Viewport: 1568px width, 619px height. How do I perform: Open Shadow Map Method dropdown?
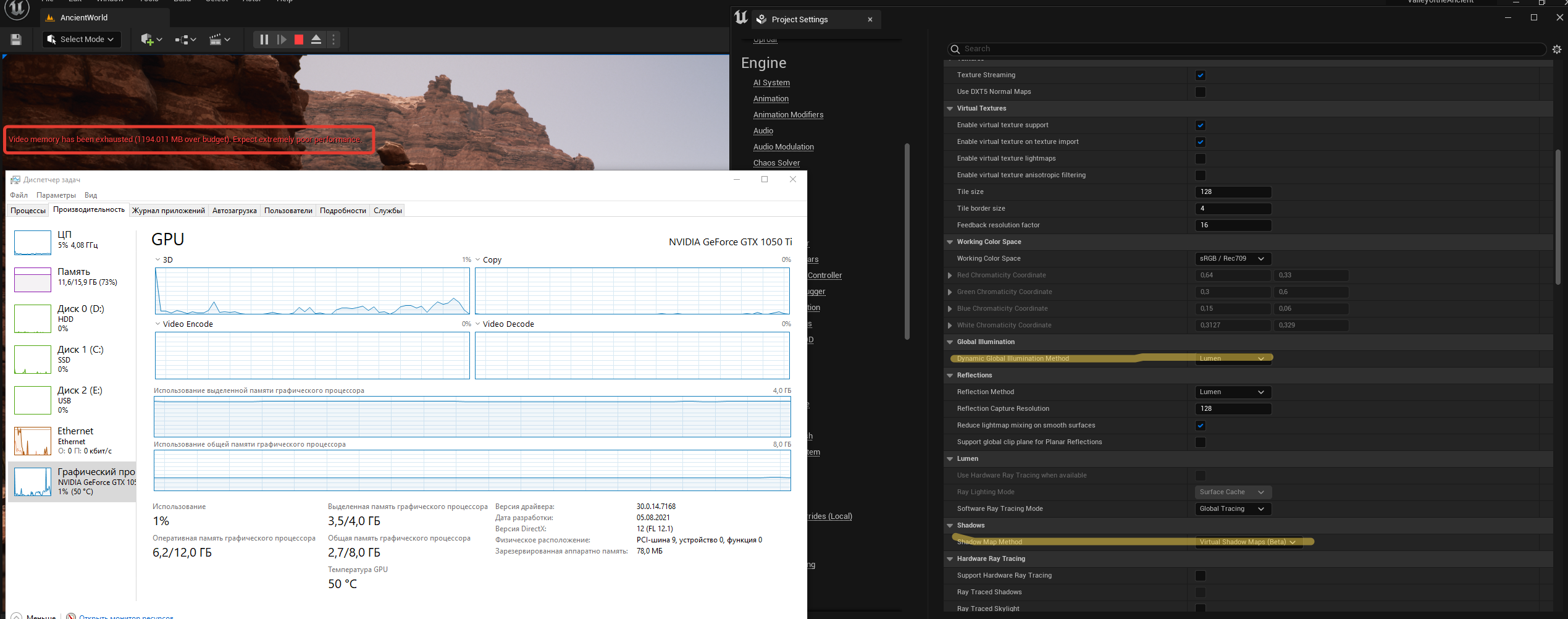pos(1249,542)
